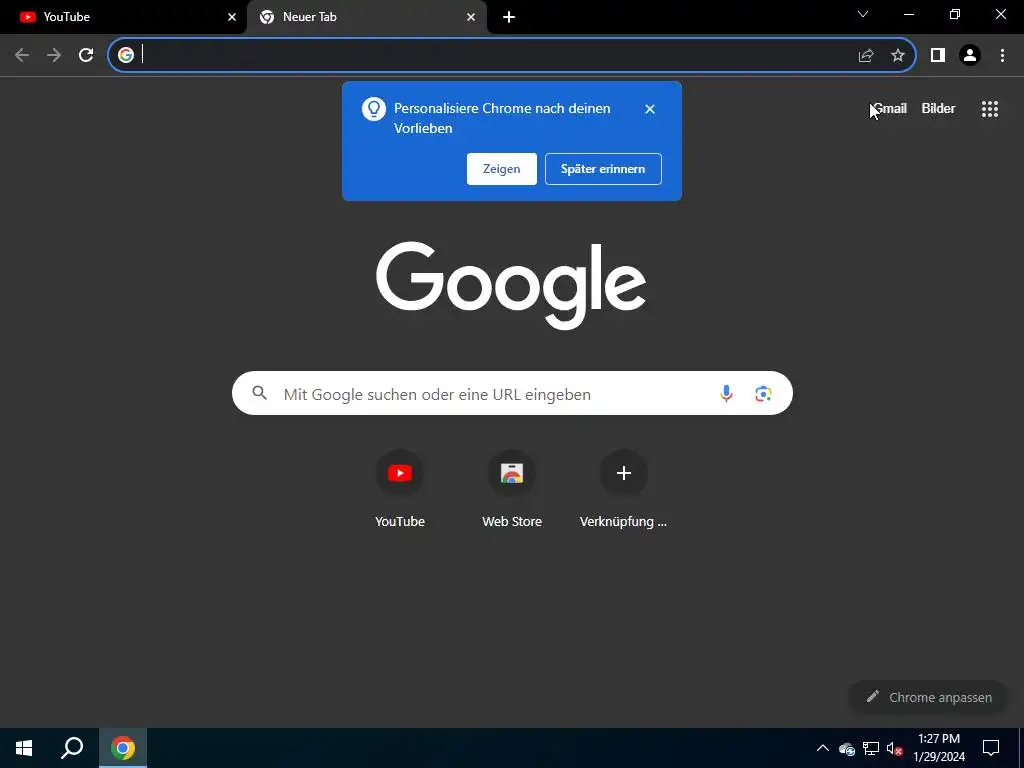Add a shortcut with the plus tile
1024x768 pixels.
click(x=624, y=488)
